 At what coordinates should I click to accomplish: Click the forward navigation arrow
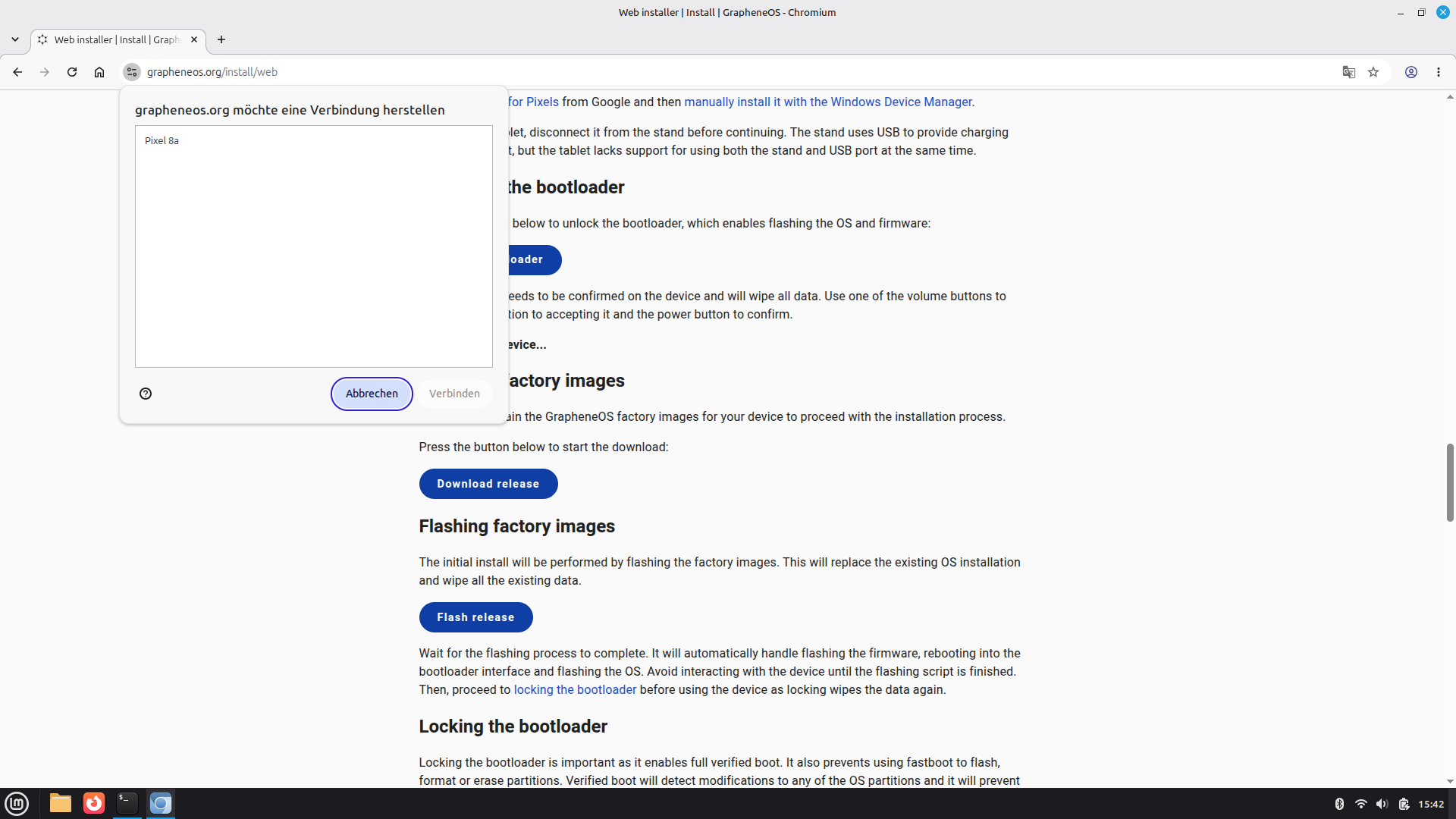point(45,72)
